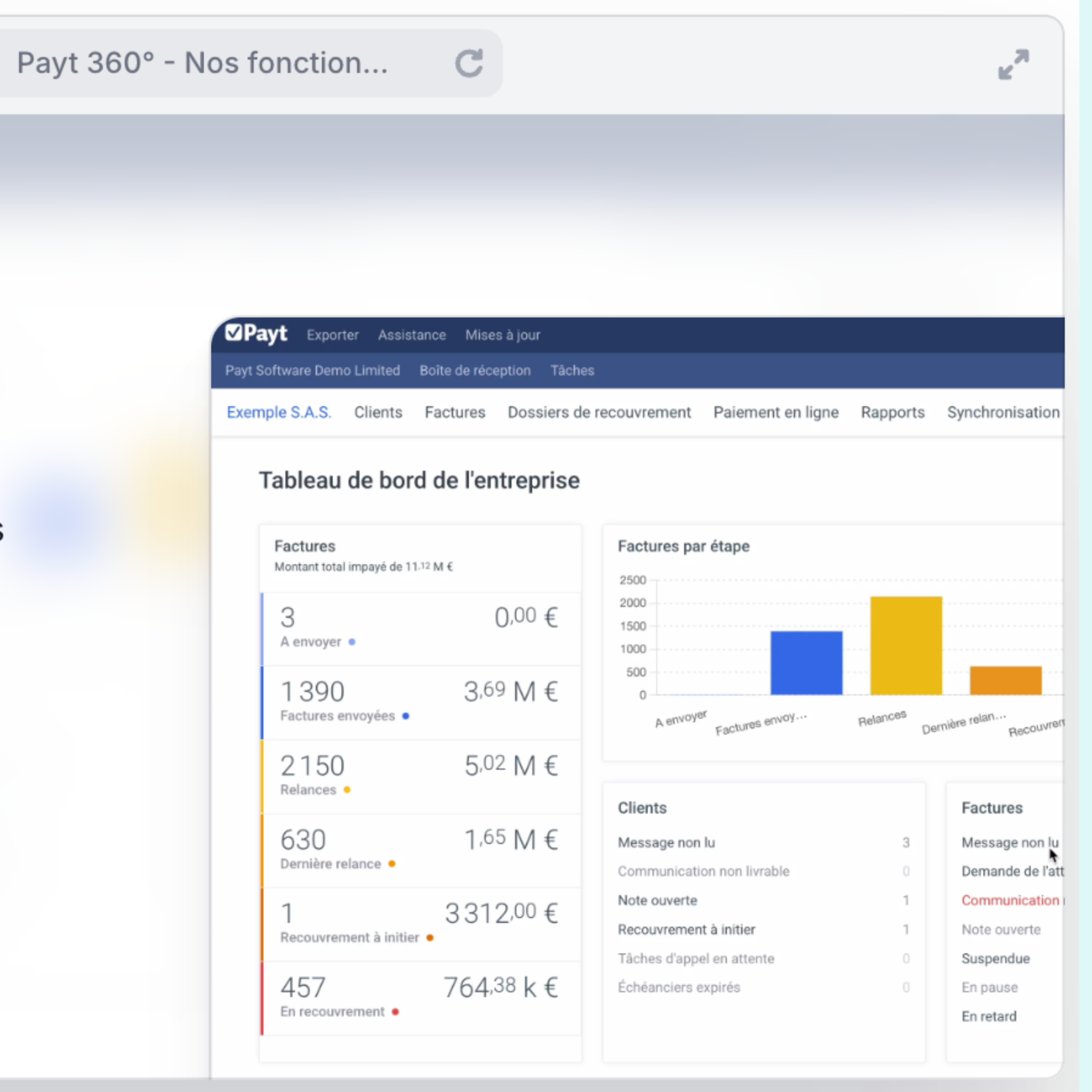Open the En pause entry
Viewport: 1092px width, 1092px height.
tap(990, 987)
